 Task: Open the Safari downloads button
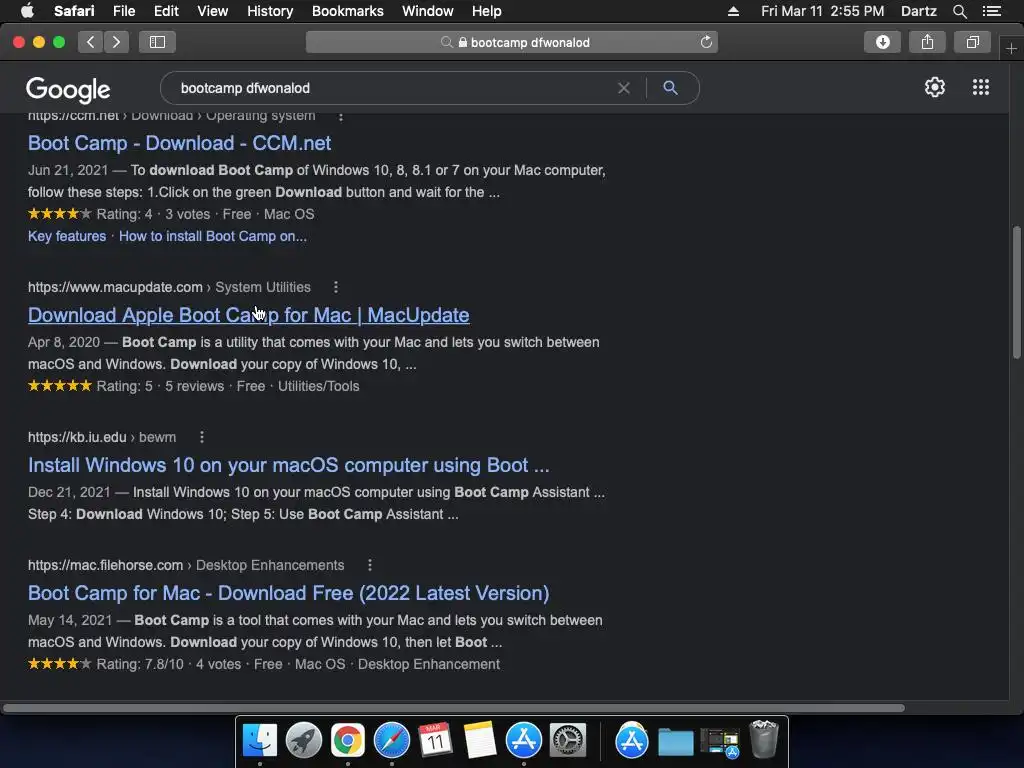[x=882, y=42]
